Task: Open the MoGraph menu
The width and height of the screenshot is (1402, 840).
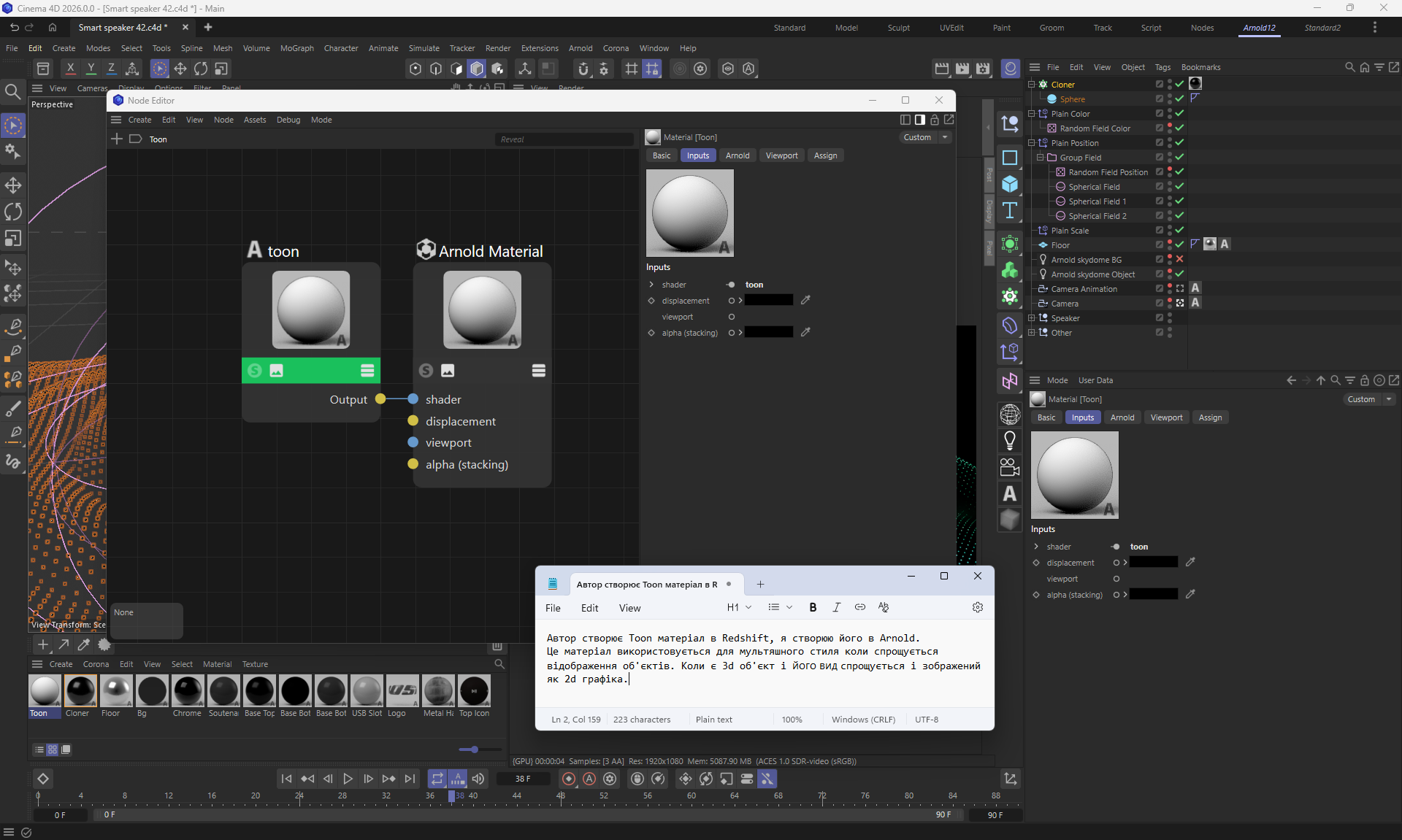Action: tap(296, 48)
